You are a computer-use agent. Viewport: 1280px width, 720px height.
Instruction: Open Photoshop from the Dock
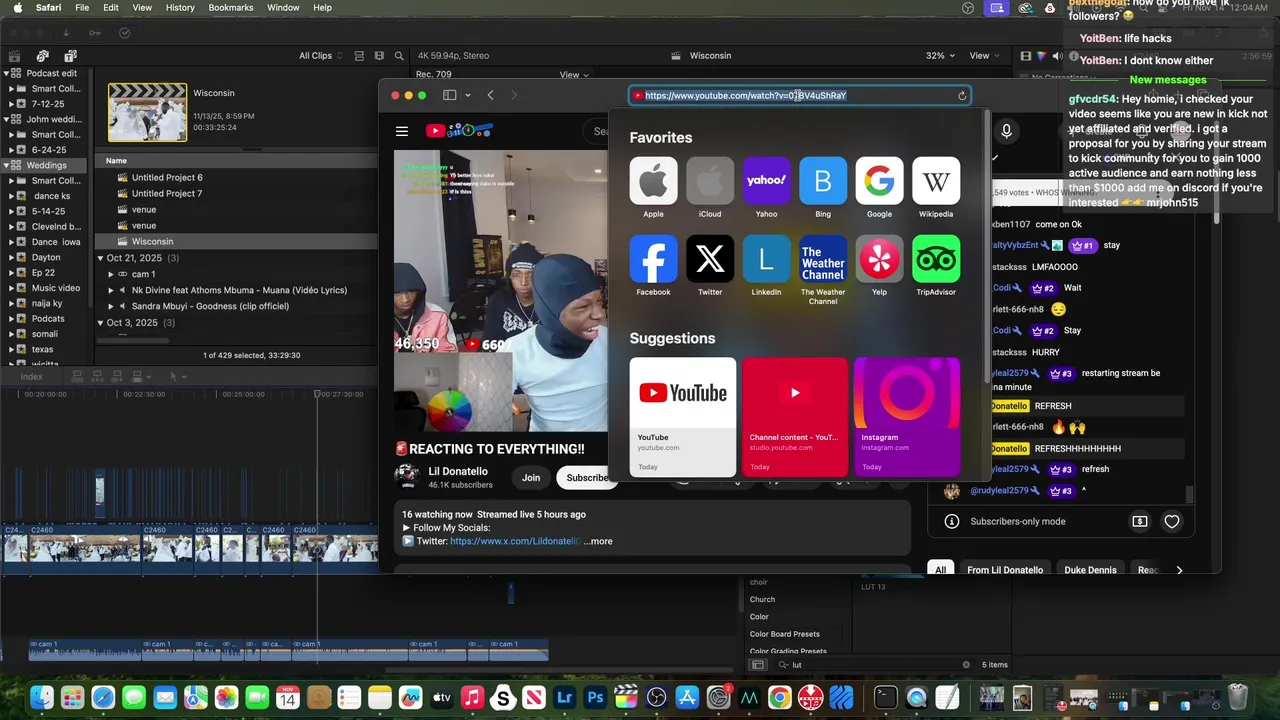coord(595,697)
